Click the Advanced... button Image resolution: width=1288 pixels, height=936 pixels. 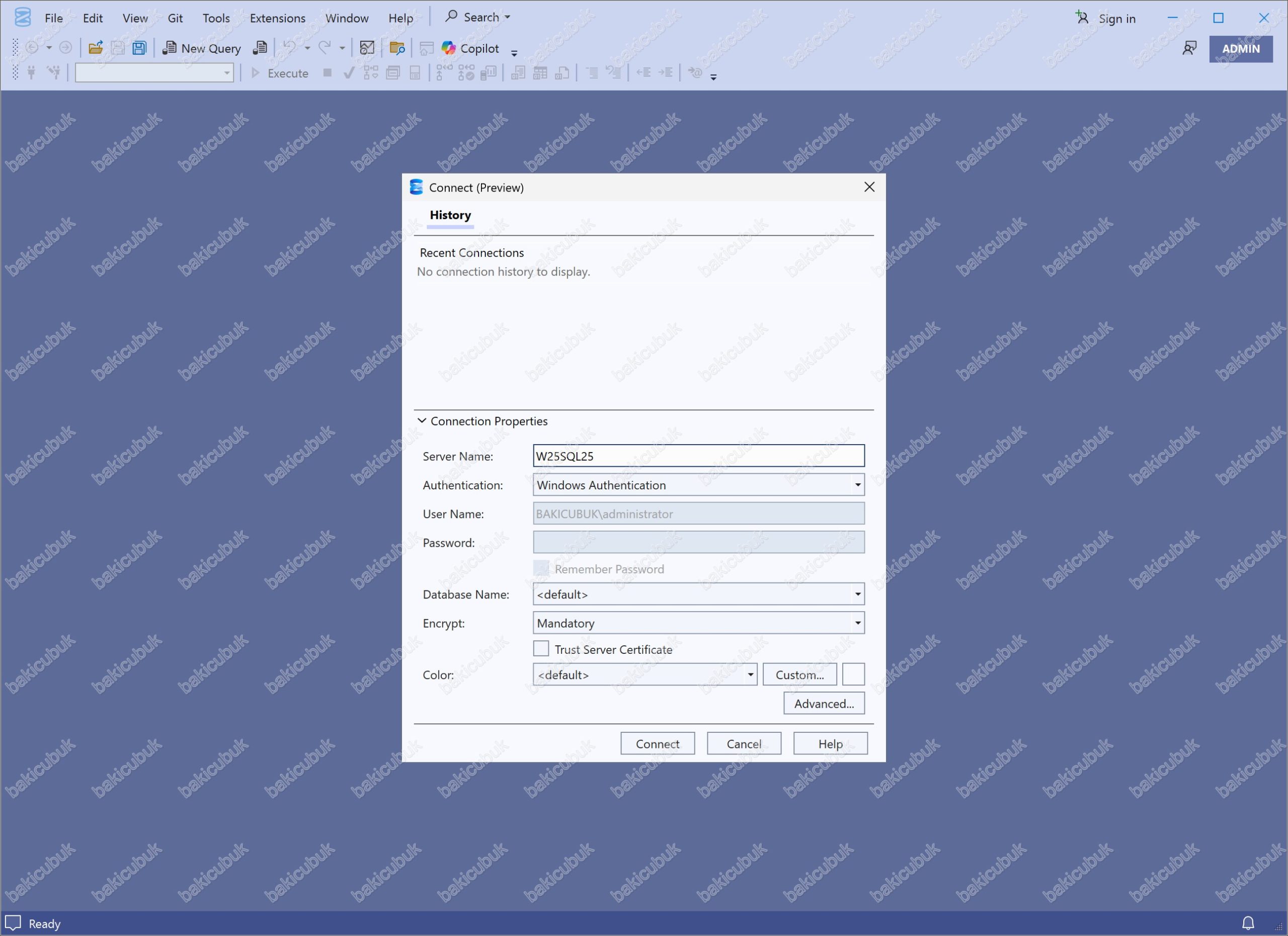pos(824,703)
